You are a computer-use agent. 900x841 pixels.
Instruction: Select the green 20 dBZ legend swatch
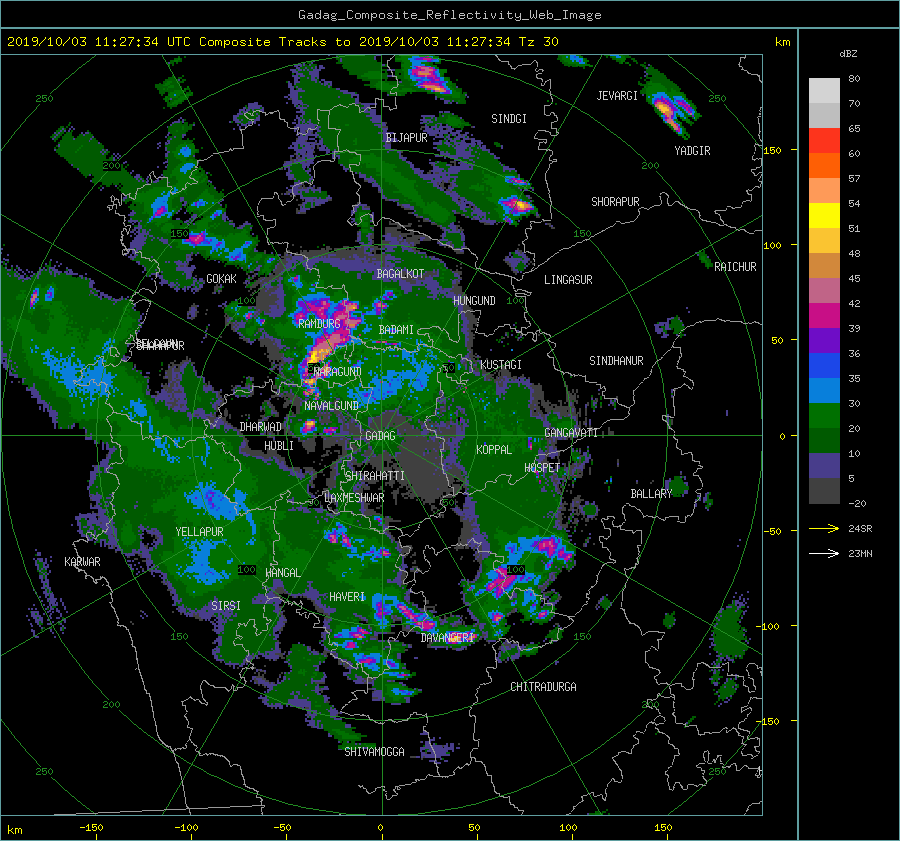tap(824, 416)
